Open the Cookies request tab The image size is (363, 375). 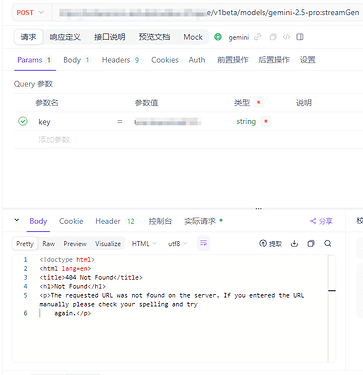tap(165, 60)
